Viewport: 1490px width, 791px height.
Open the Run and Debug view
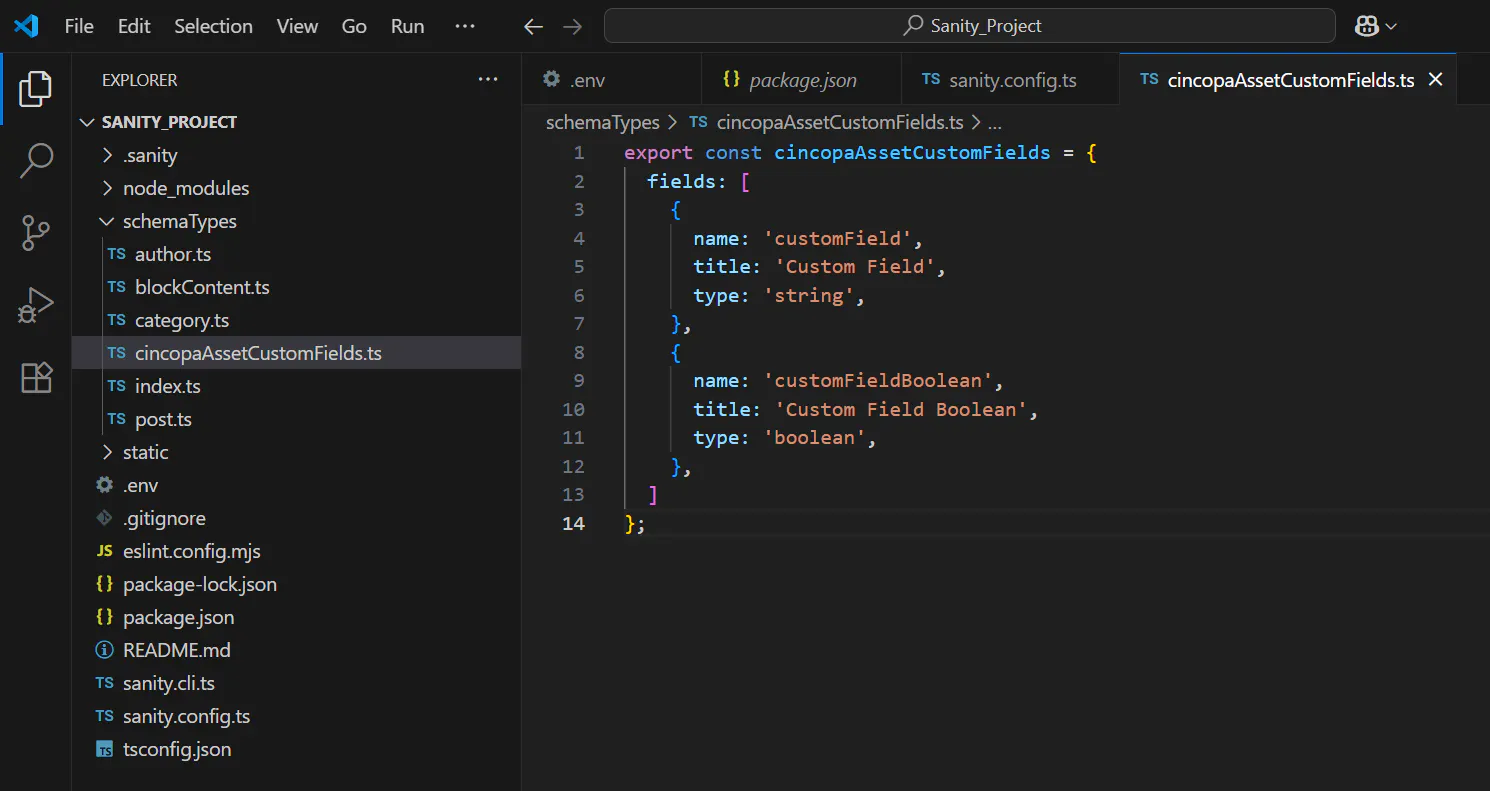pos(36,305)
